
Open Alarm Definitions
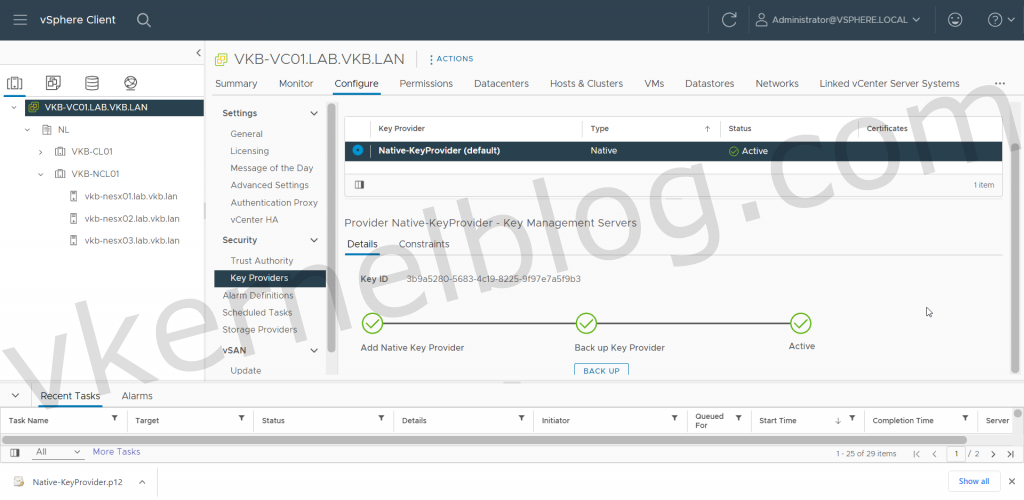tap(258, 295)
